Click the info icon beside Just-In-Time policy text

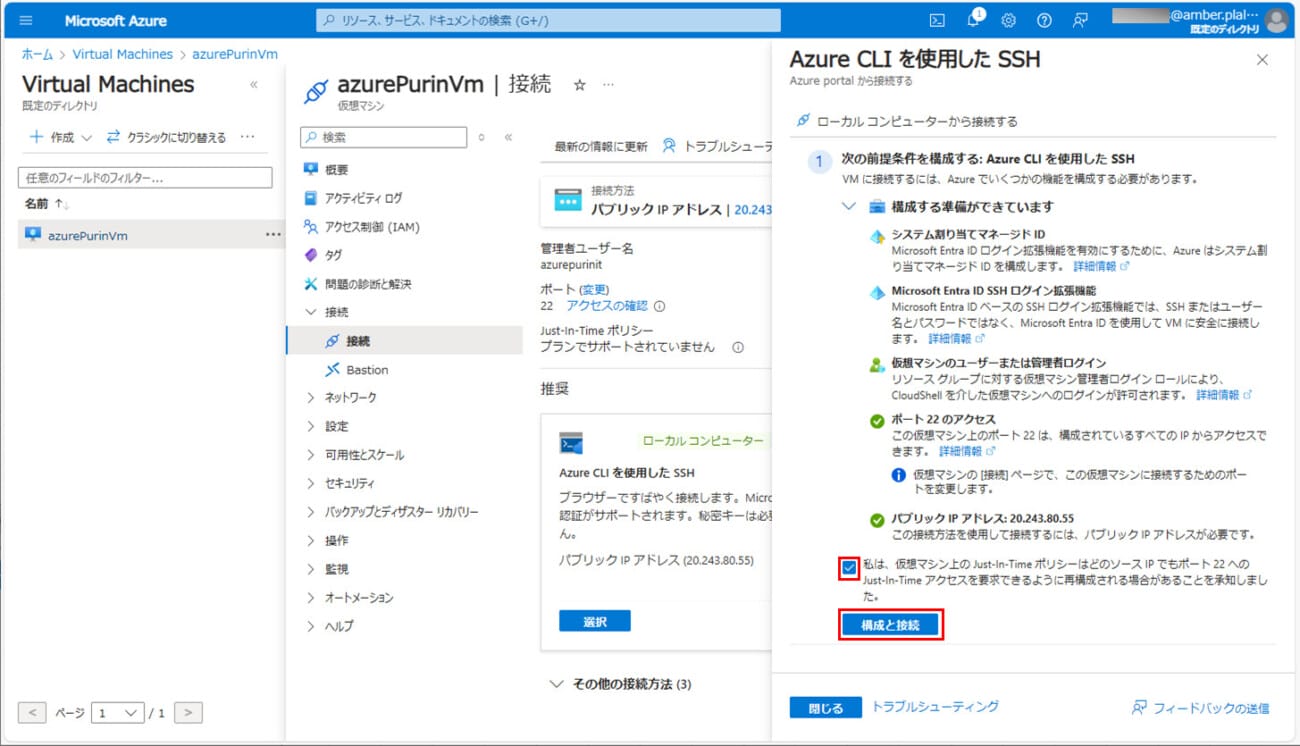click(738, 348)
